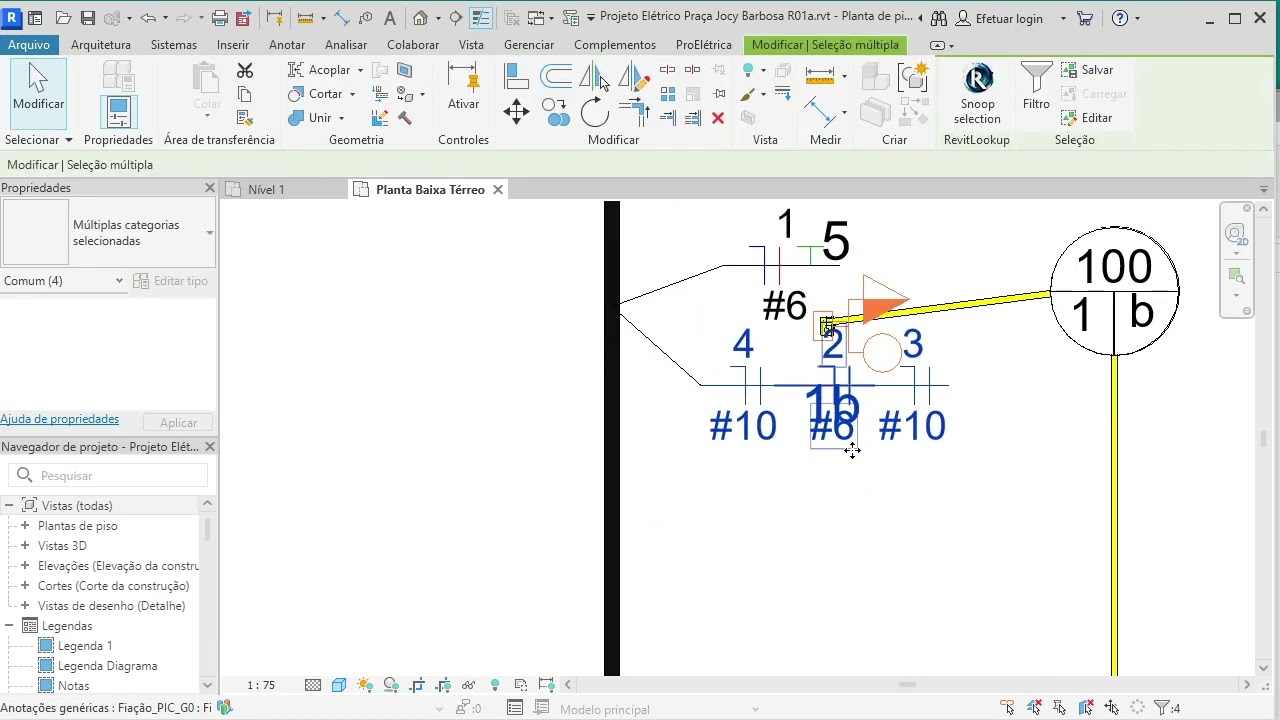
Task: Close the Propriedades palette
Action: click(209, 188)
